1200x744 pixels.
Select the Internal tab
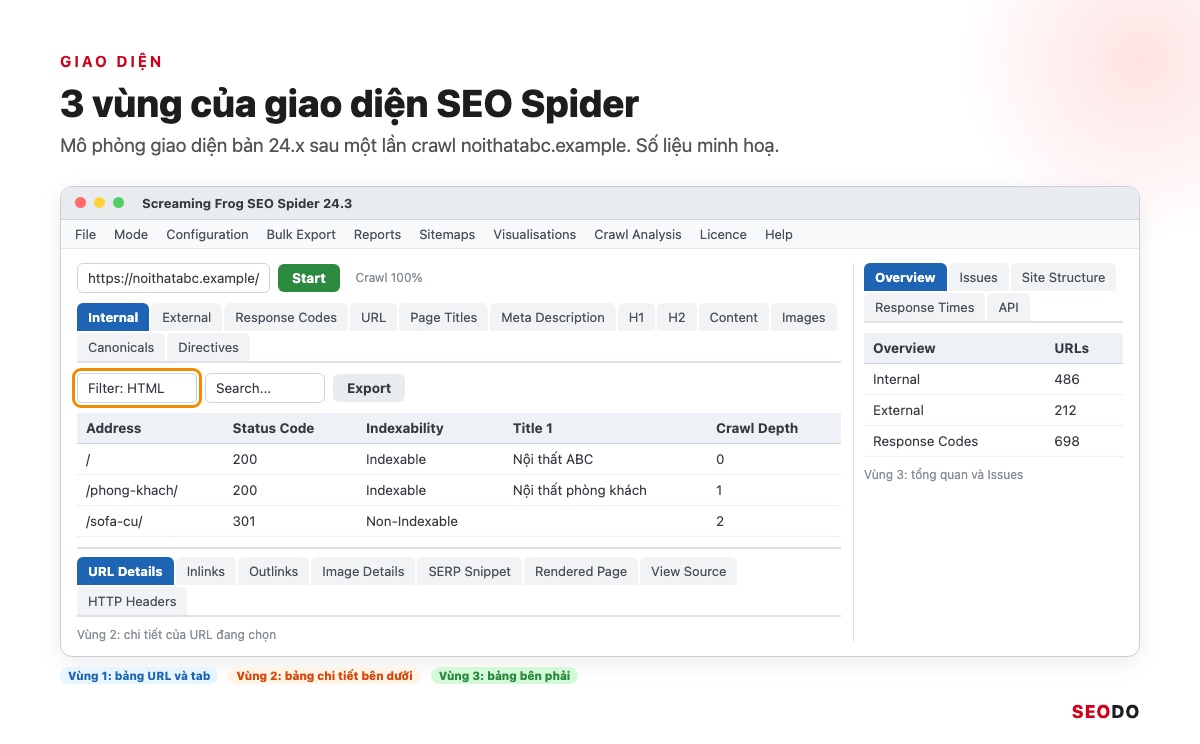point(113,318)
